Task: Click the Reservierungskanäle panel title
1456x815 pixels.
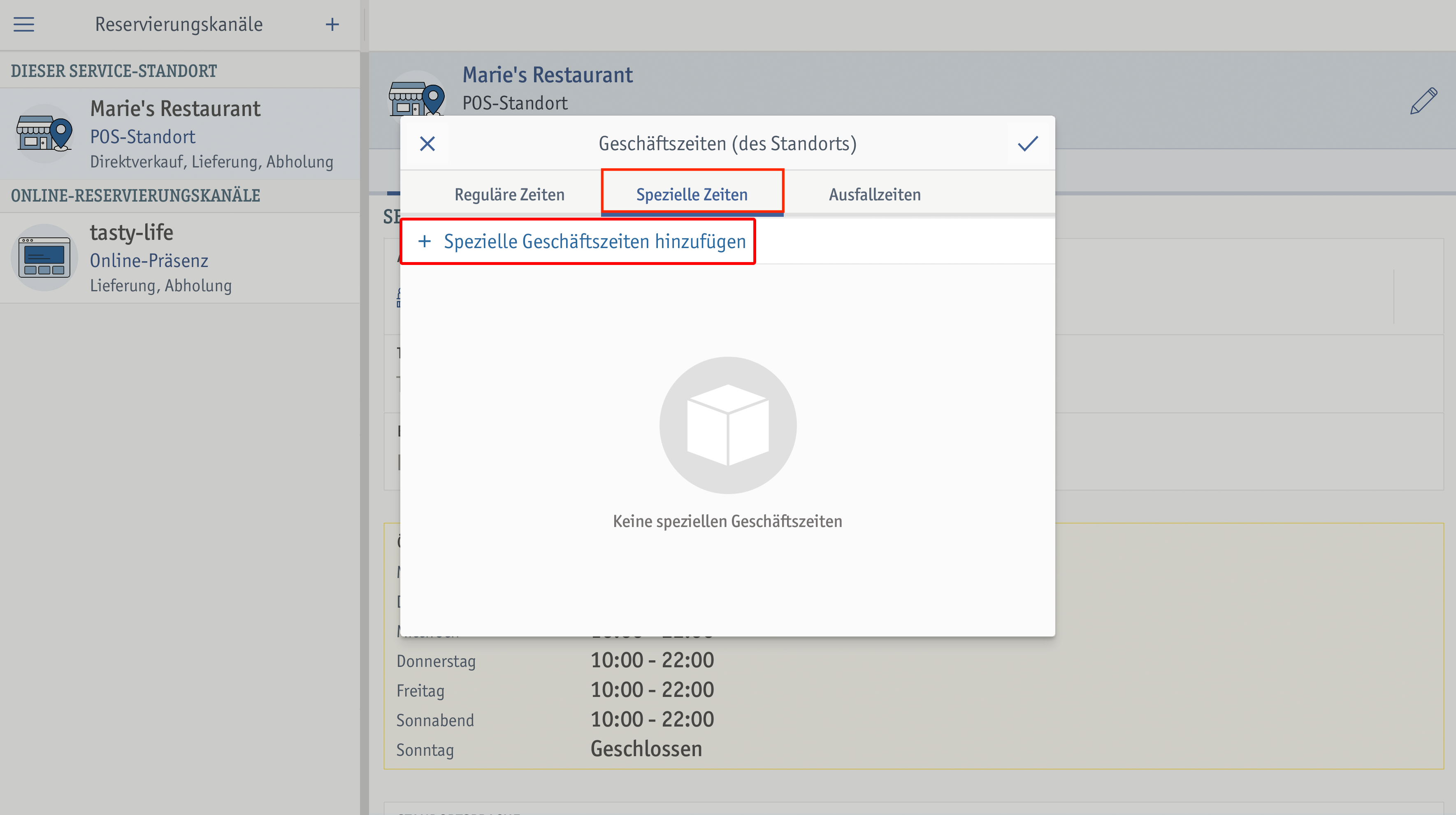Action: (x=179, y=24)
